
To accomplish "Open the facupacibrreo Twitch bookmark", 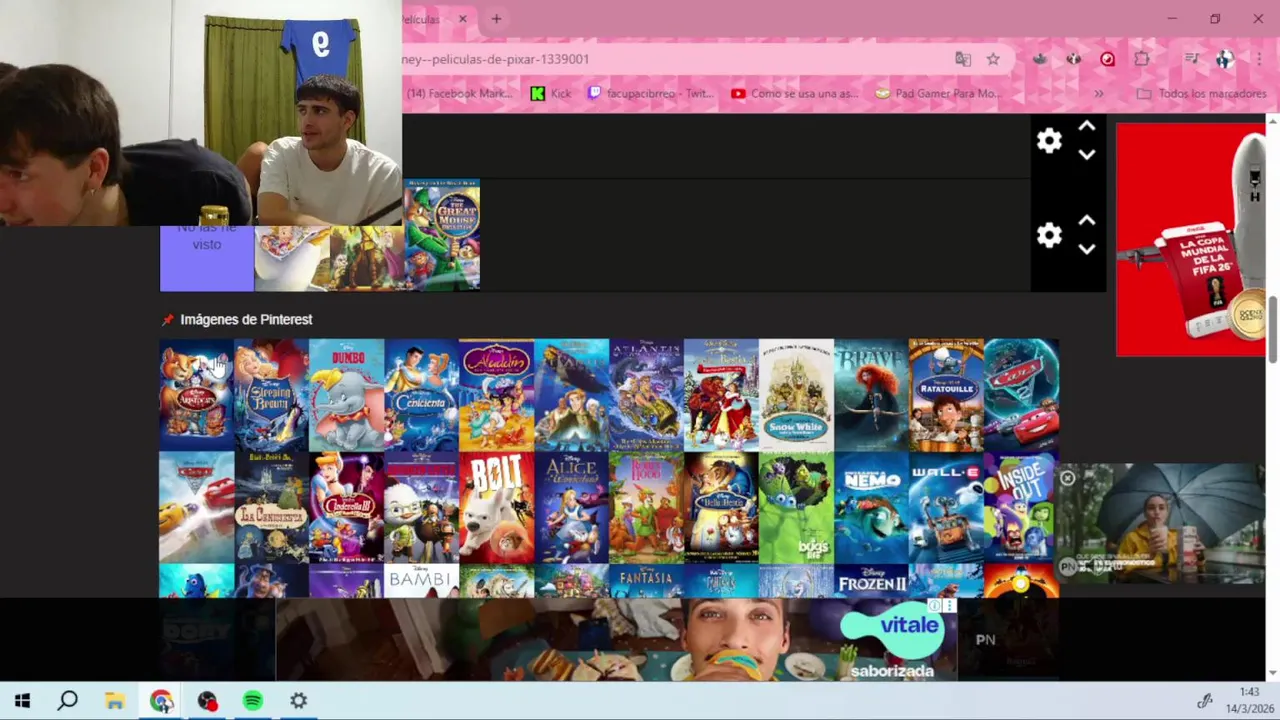I will pyautogui.click(x=651, y=93).
